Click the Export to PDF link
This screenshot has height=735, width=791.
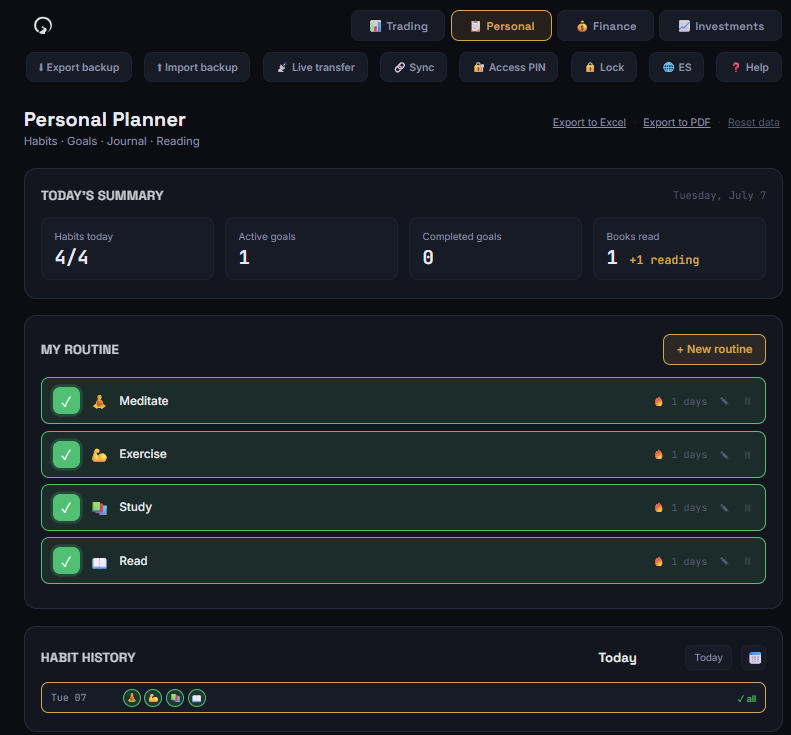pyautogui.click(x=676, y=123)
